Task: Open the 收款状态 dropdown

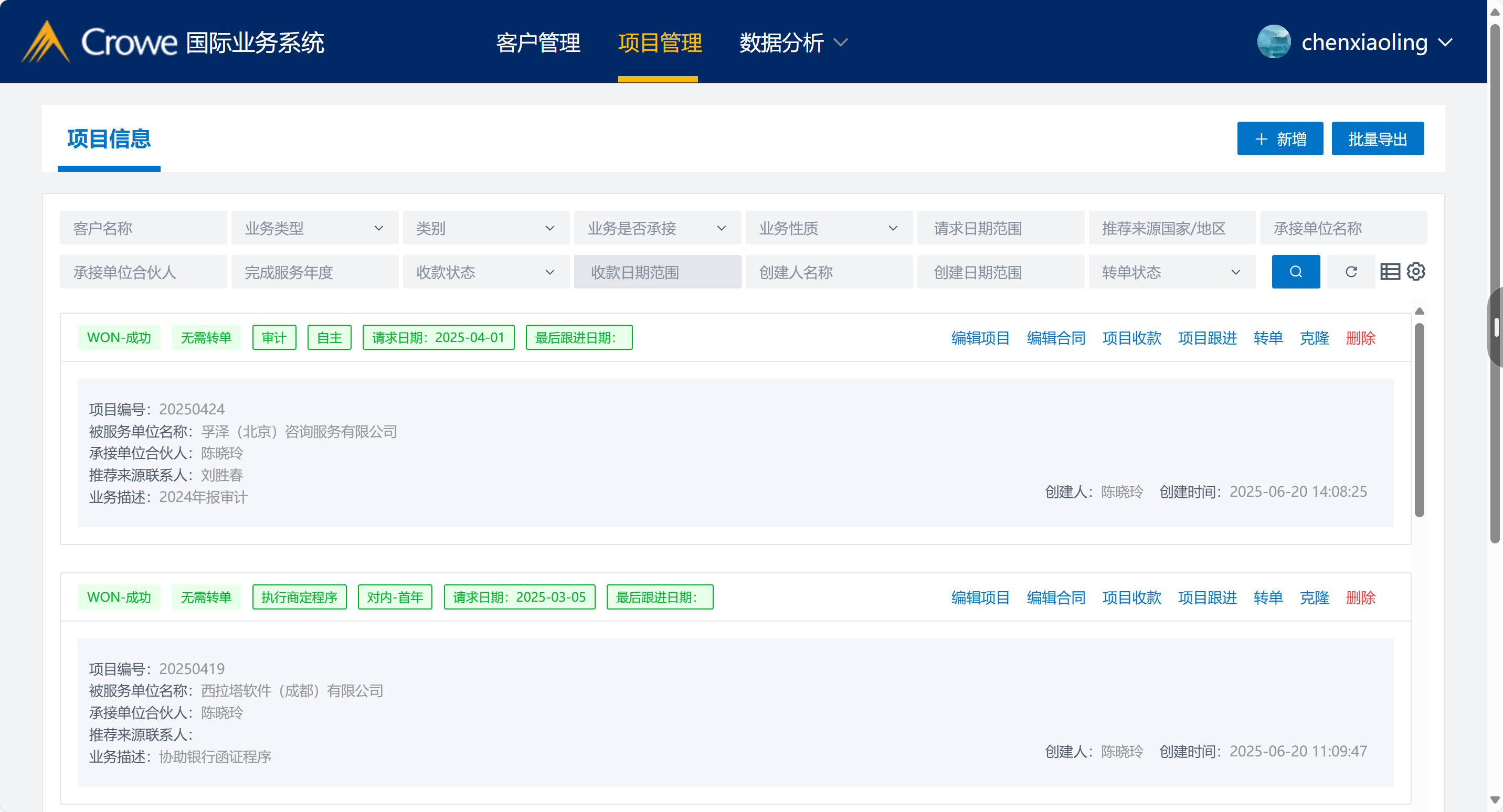Action: [x=485, y=272]
